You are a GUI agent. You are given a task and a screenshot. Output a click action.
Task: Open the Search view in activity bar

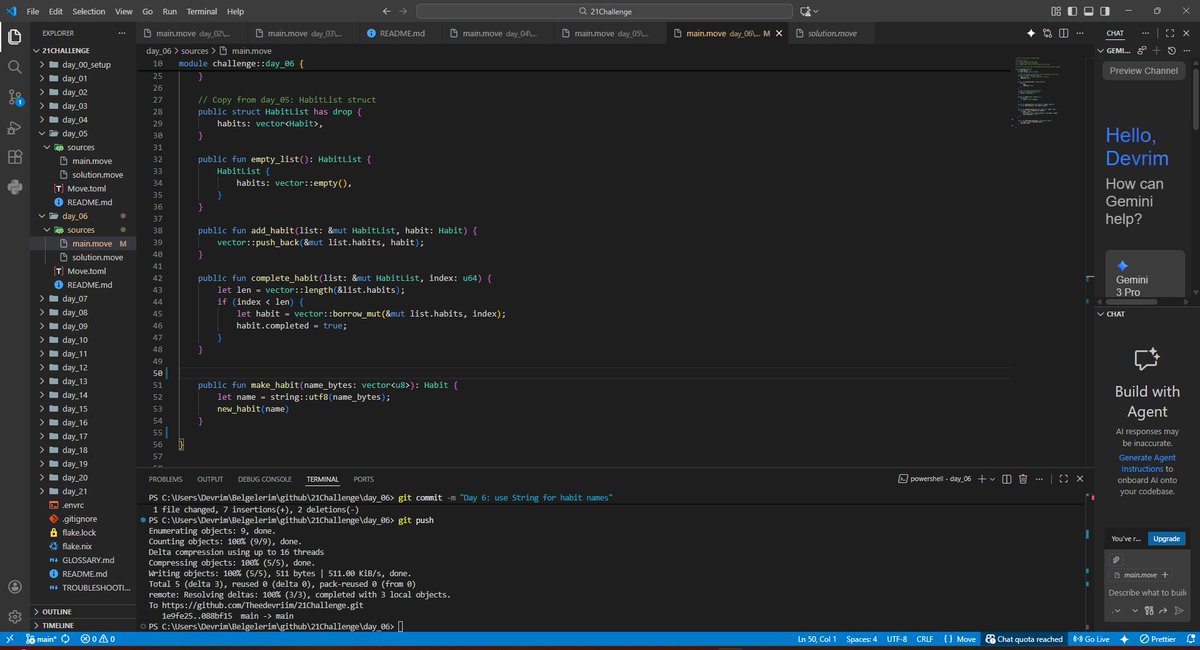(x=15, y=67)
